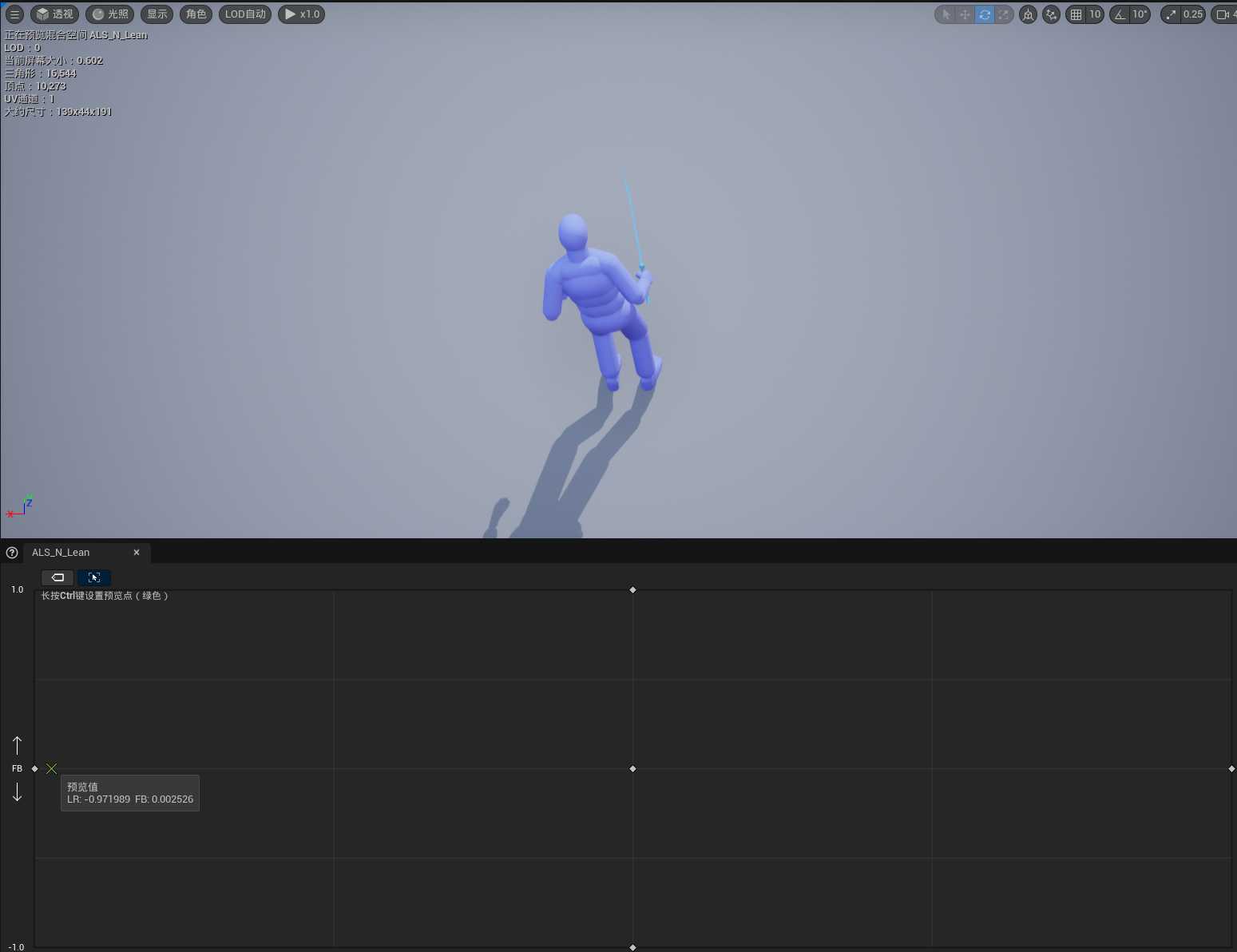
Task: Toggle rotation angle snapping icon
Action: [1120, 14]
